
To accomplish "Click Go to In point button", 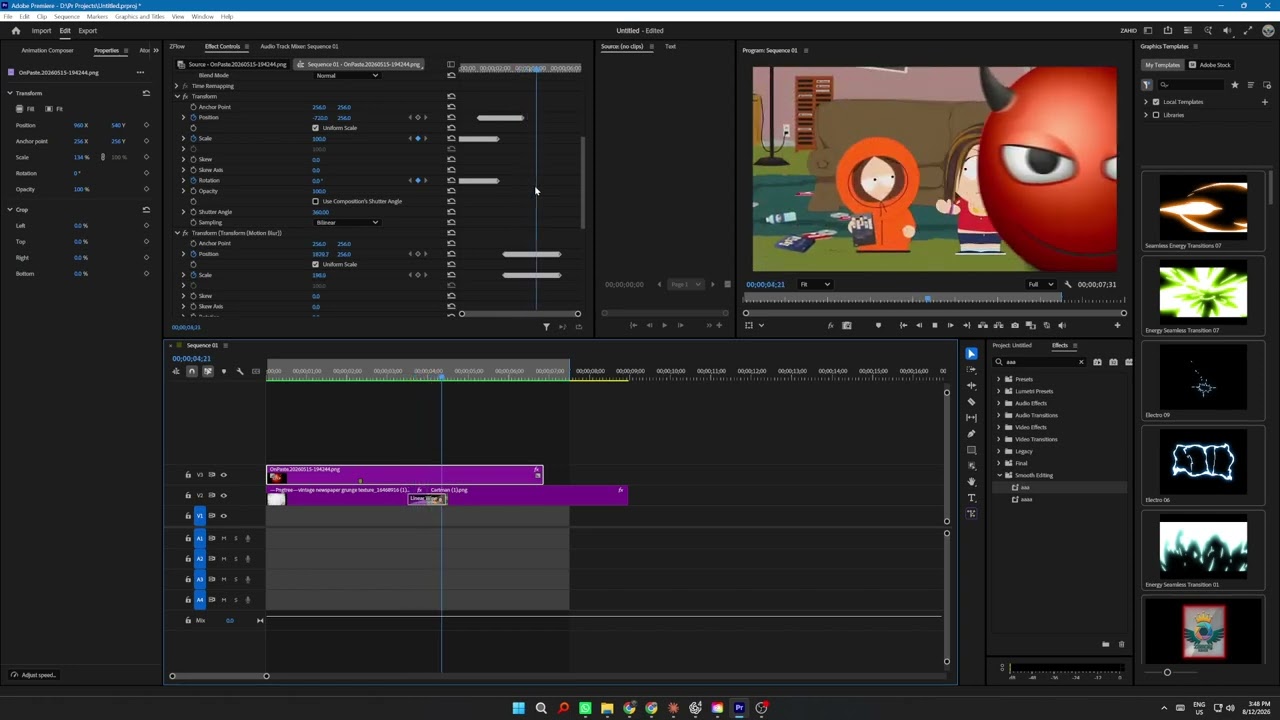I will pyautogui.click(x=902, y=325).
